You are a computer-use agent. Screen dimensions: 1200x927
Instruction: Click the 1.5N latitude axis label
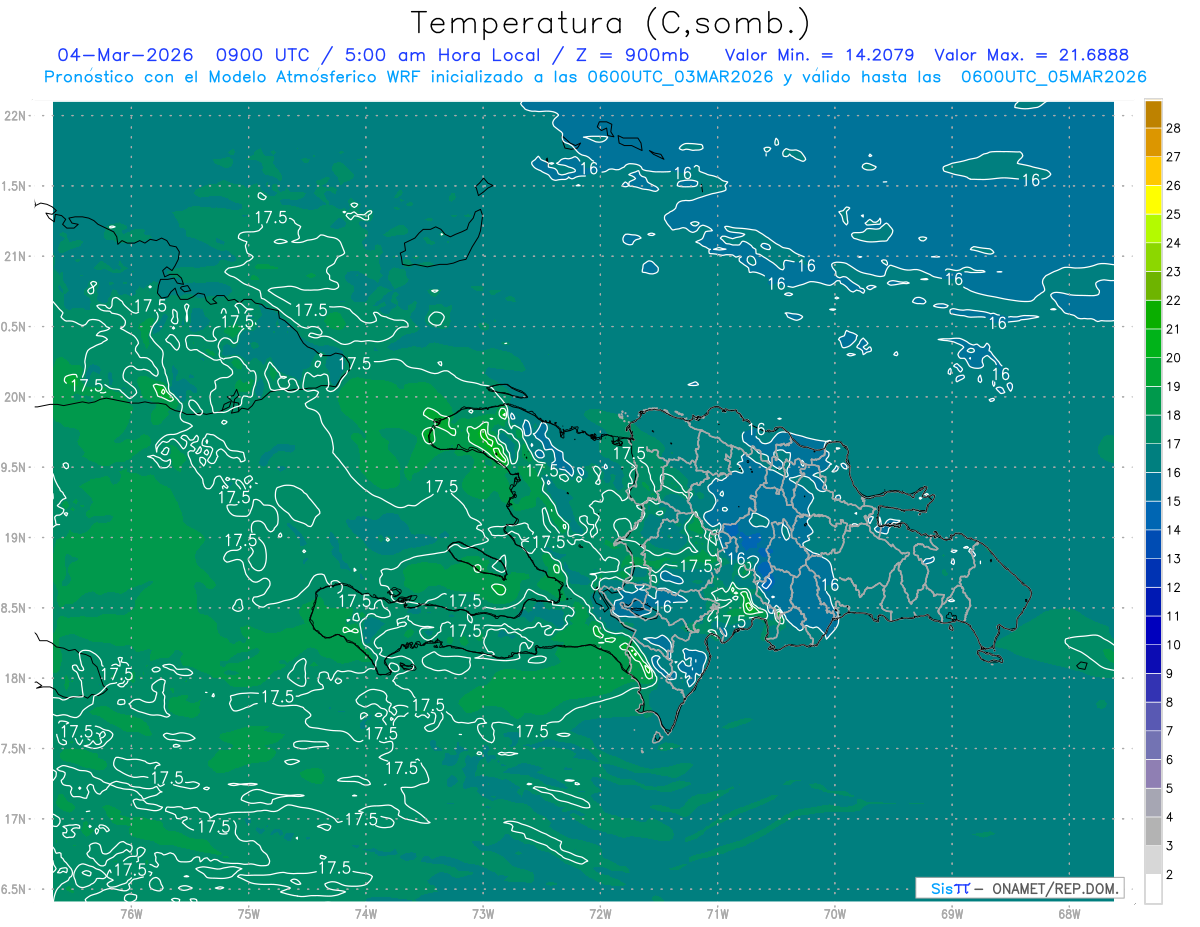(x=15, y=186)
